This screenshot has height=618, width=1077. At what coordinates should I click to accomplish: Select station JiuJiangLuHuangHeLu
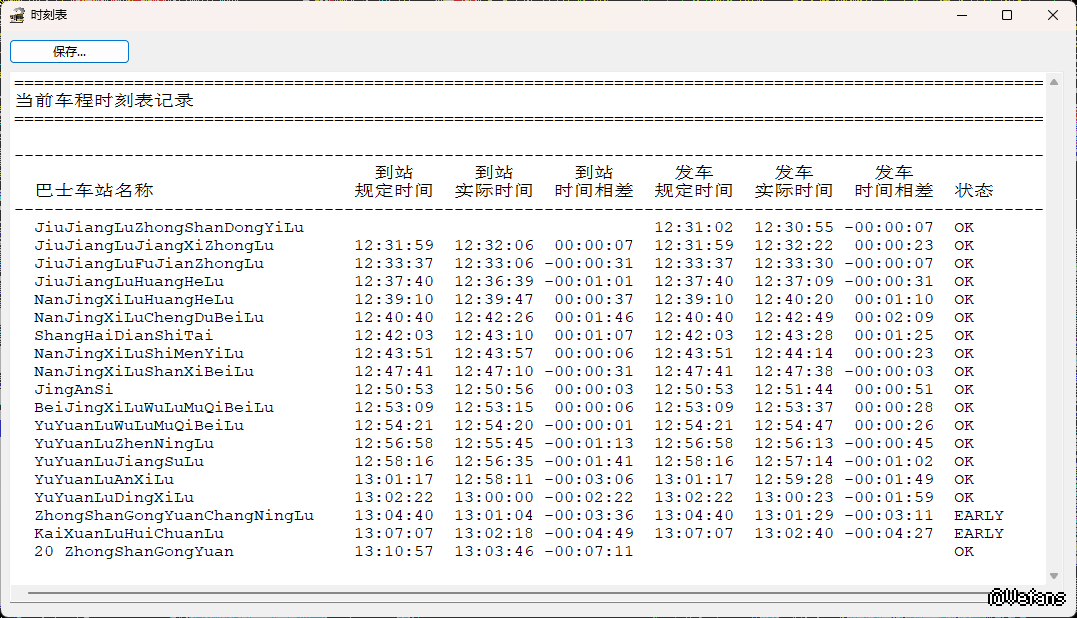[x=129, y=282]
